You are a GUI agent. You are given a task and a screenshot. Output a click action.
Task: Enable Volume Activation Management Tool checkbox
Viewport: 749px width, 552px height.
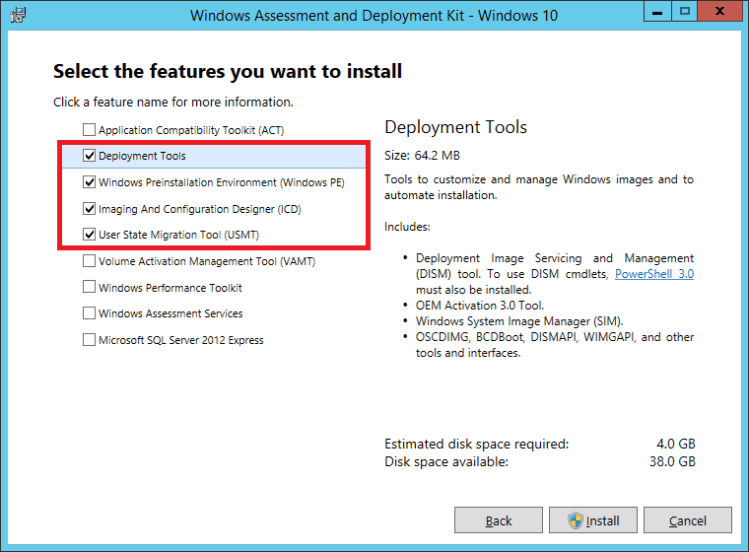point(90,262)
